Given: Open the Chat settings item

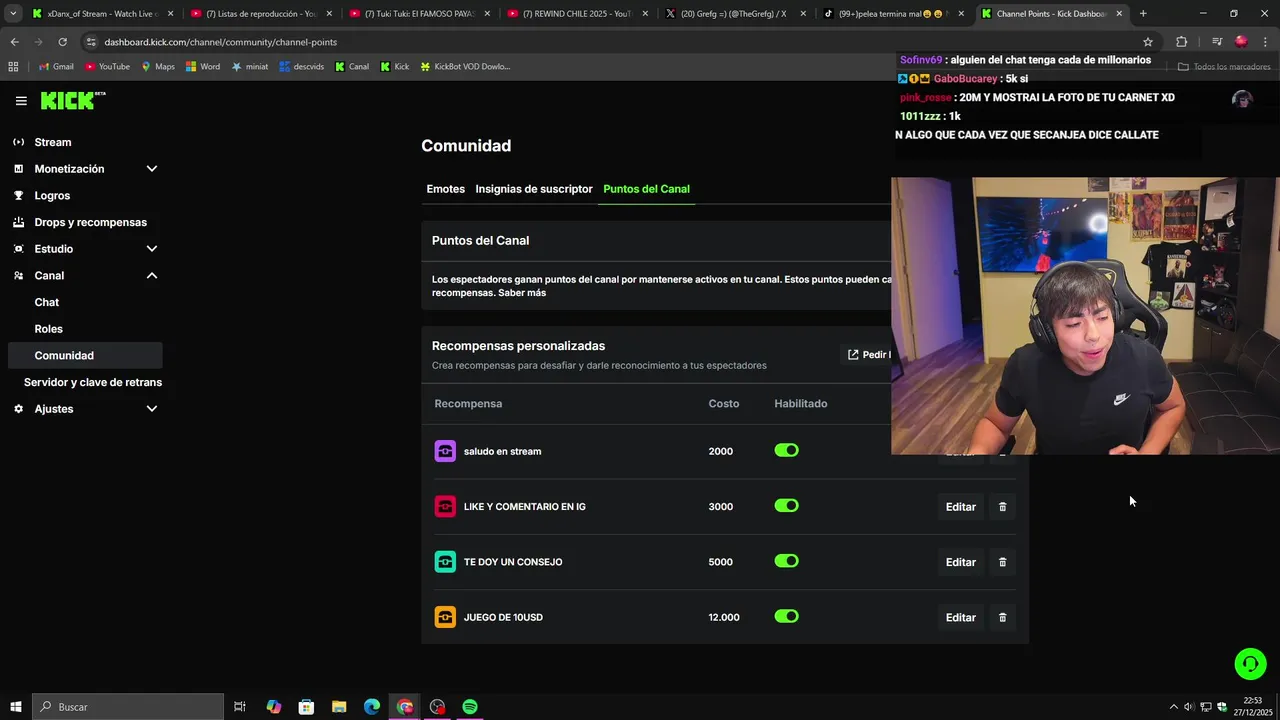Looking at the screenshot, I should point(47,302).
